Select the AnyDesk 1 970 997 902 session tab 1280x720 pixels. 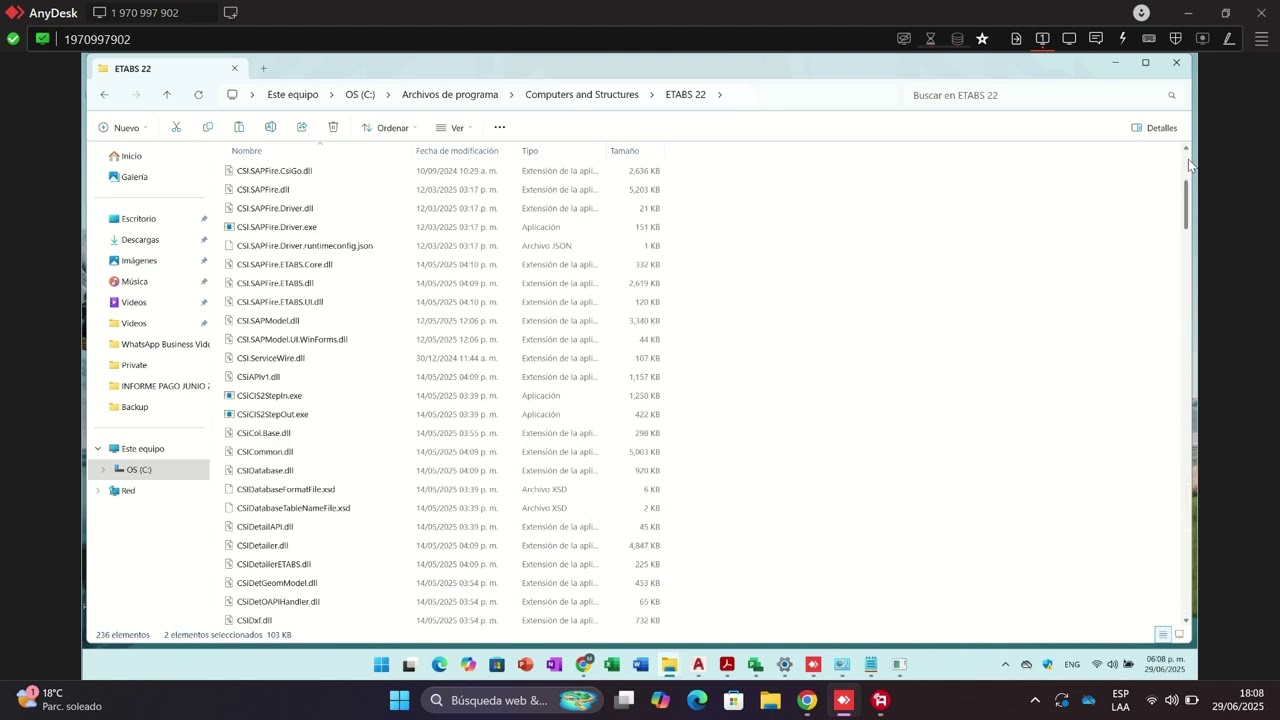[152, 13]
